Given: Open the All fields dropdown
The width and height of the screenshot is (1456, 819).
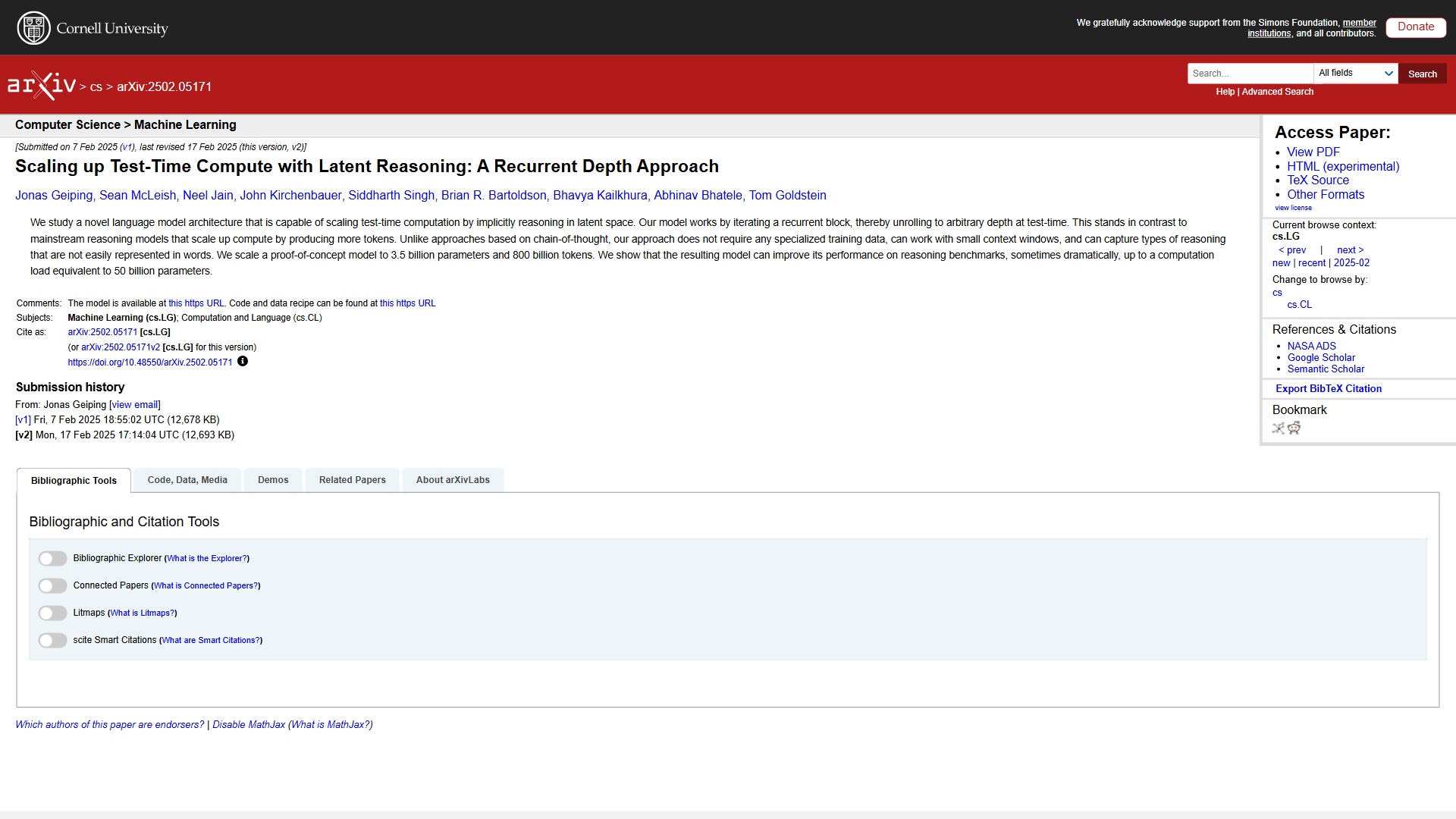Looking at the screenshot, I should click(1356, 74).
